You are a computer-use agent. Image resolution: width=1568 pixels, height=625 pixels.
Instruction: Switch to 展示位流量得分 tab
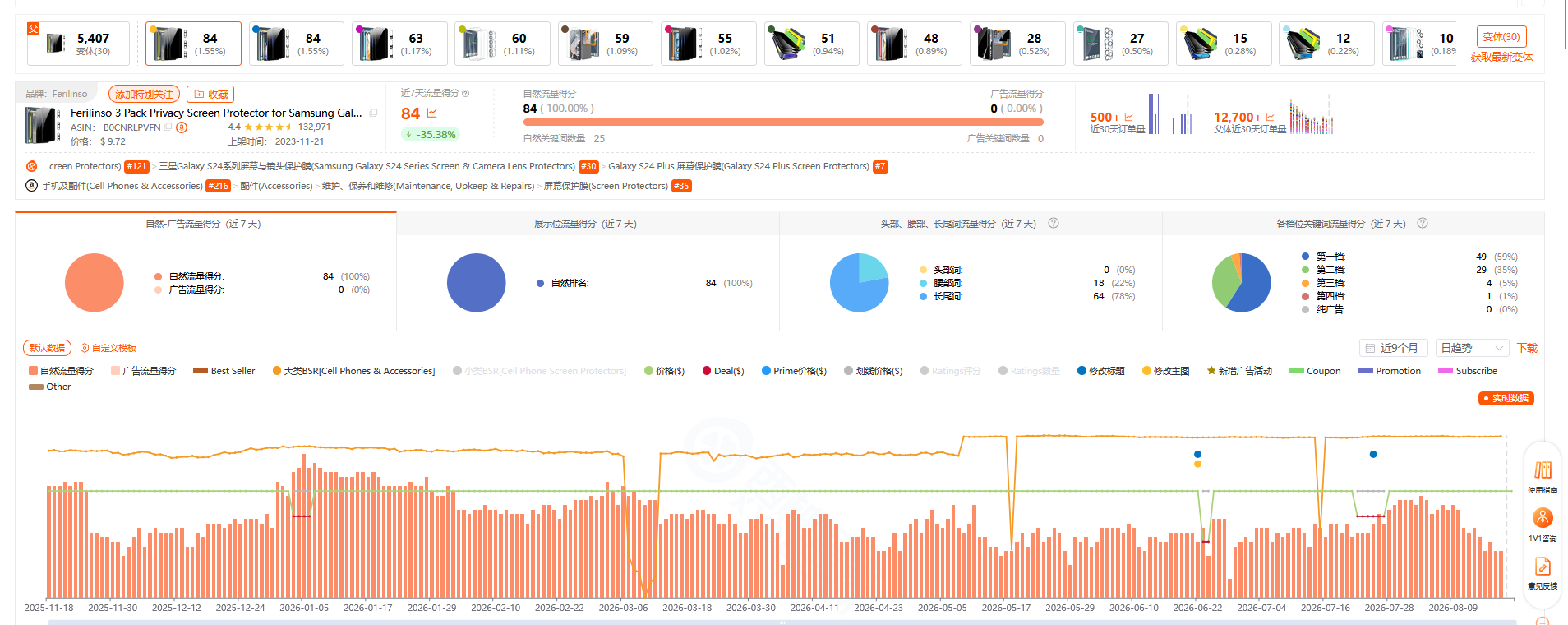click(x=588, y=224)
